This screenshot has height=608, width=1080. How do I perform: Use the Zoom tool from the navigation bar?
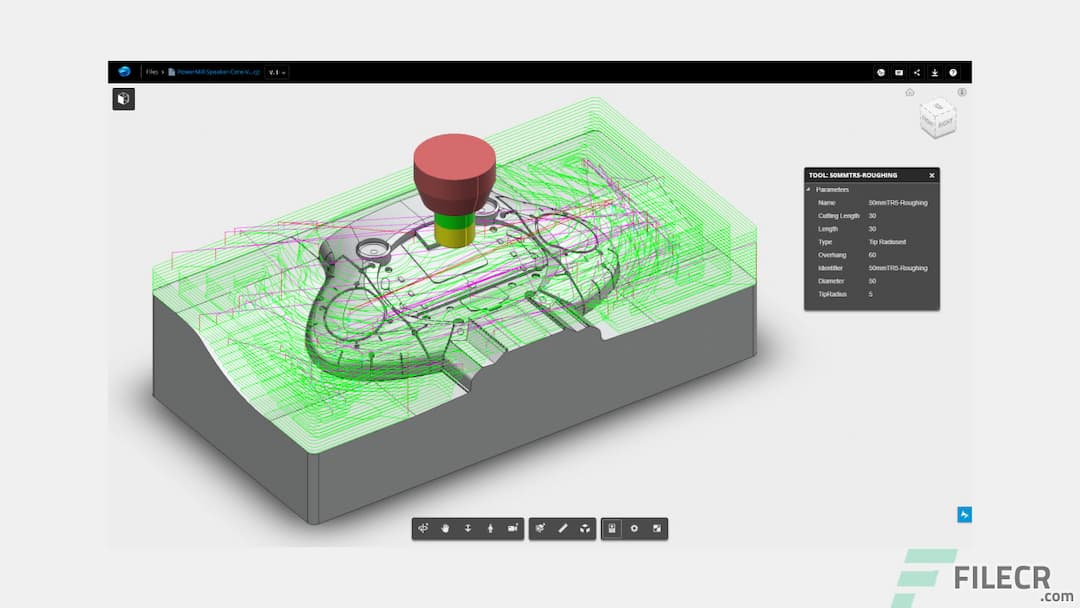[x=468, y=529]
